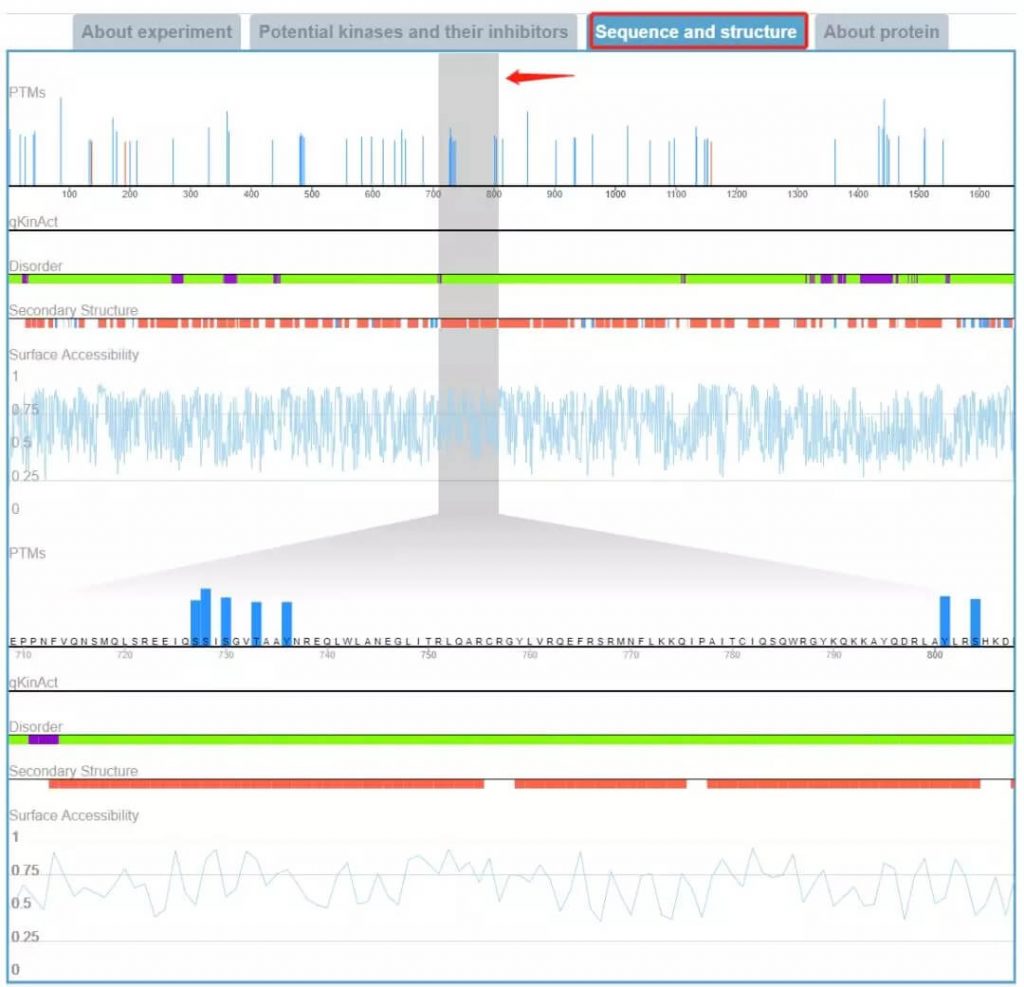Open the About protein tab
This screenshot has width=1024, height=987.
(881, 32)
